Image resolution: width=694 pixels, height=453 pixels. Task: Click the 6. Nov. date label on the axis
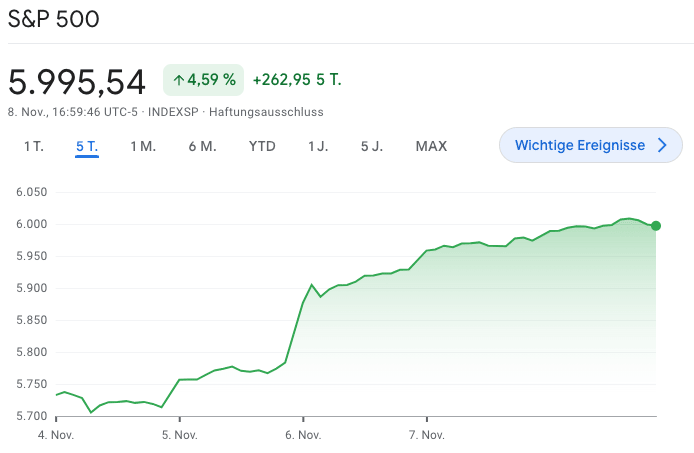[302, 435]
